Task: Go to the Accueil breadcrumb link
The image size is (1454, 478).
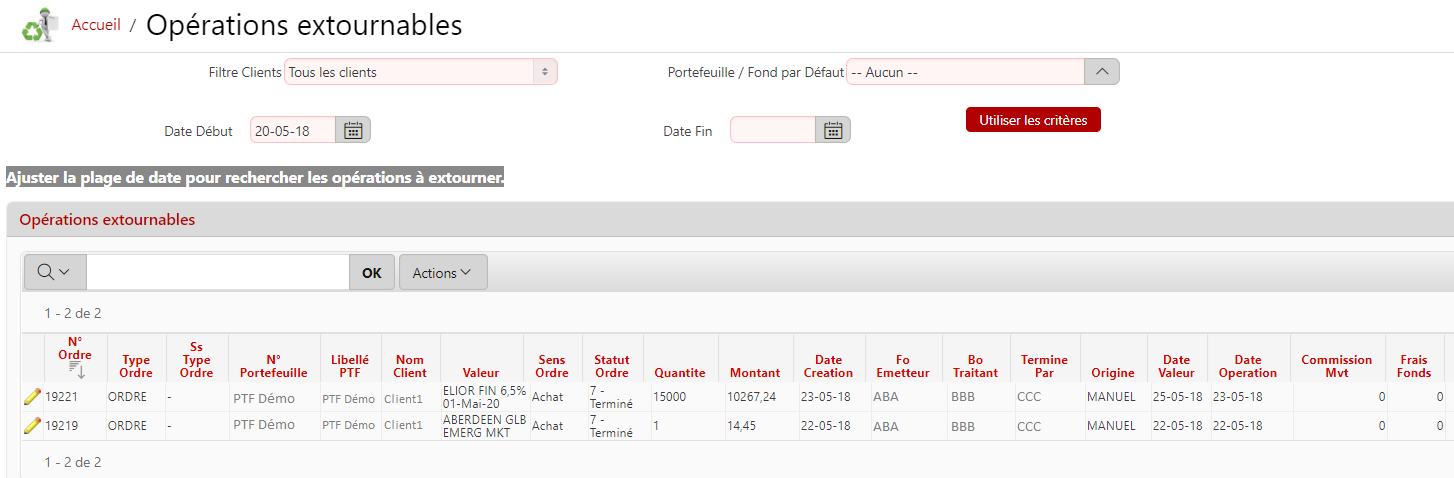Action: (96, 25)
